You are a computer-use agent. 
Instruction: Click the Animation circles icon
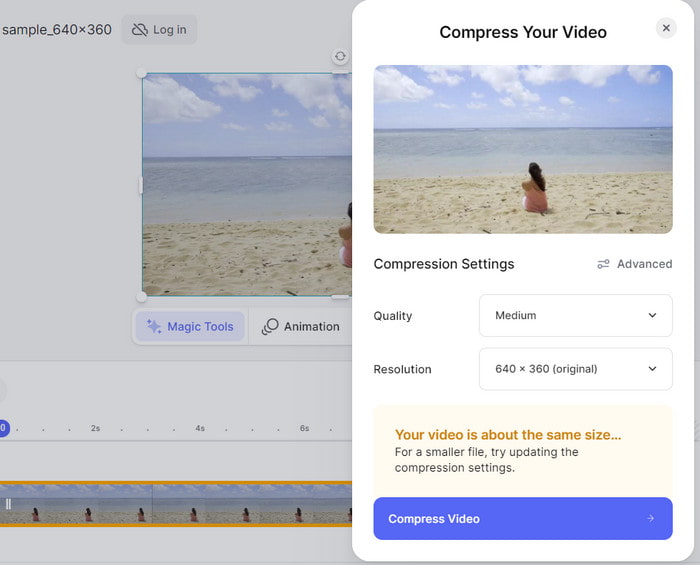(x=270, y=327)
